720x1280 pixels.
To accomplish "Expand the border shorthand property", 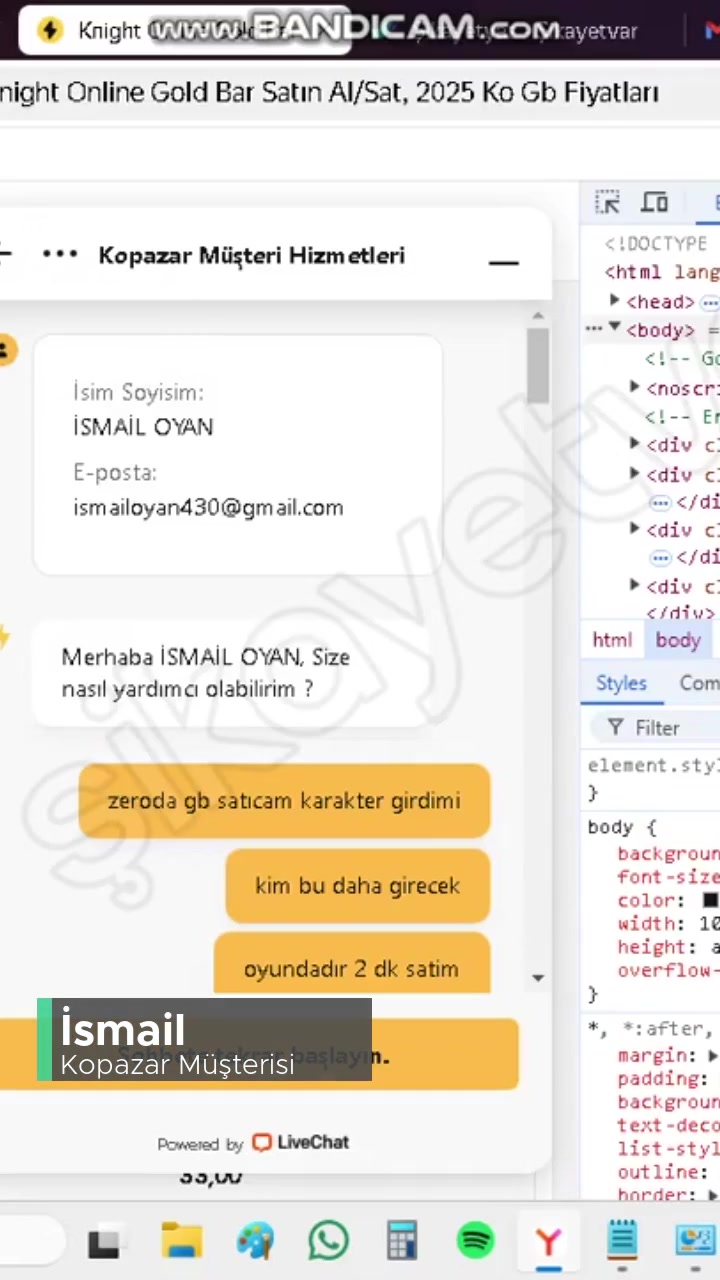I will pos(712,1195).
